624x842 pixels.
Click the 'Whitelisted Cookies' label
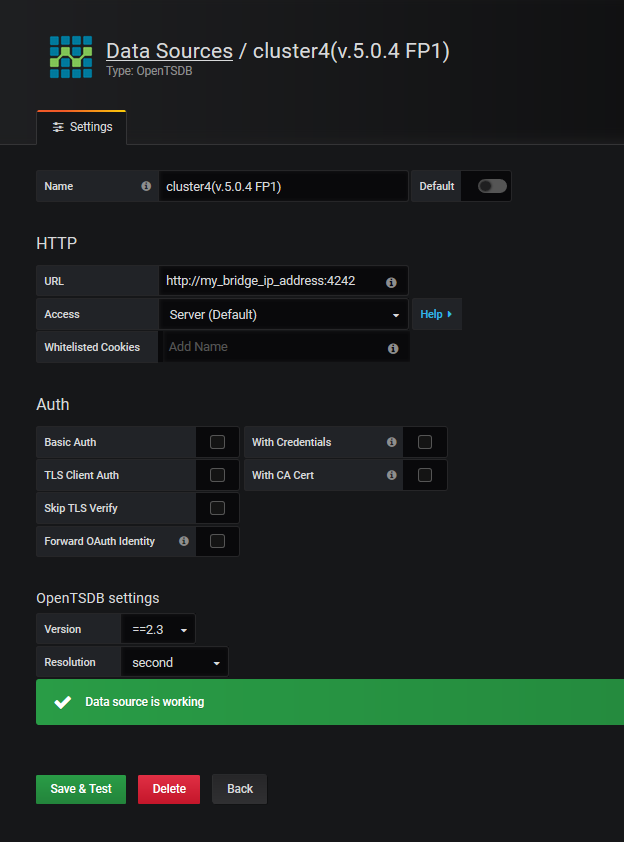point(92,347)
